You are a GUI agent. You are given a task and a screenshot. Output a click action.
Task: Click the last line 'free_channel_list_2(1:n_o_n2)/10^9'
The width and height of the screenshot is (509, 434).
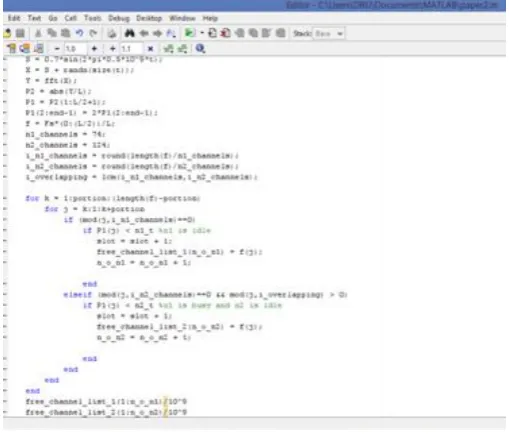point(106,412)
